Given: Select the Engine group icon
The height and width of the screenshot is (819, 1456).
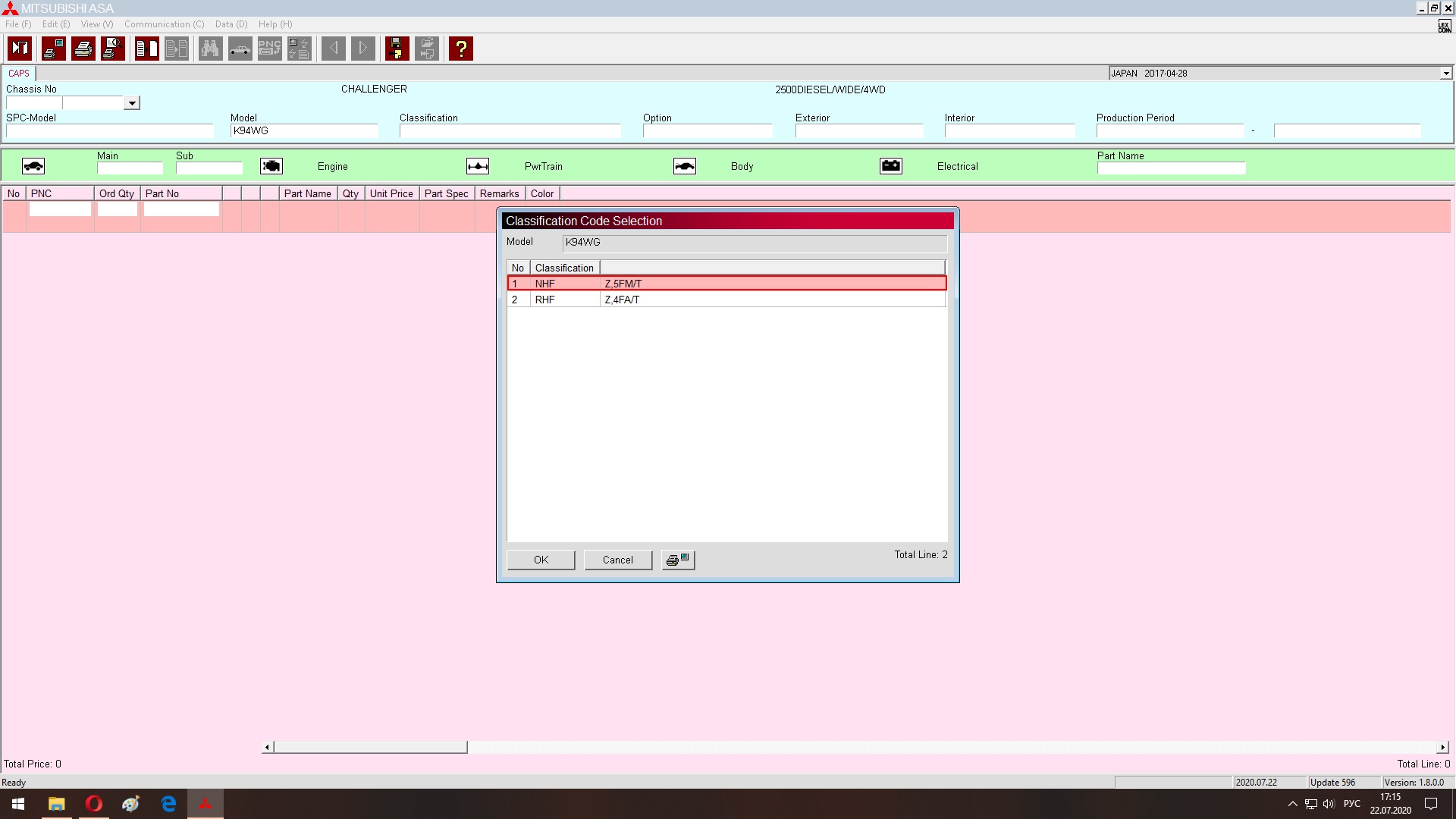Looking at the screenshot, I should (271, 166).
